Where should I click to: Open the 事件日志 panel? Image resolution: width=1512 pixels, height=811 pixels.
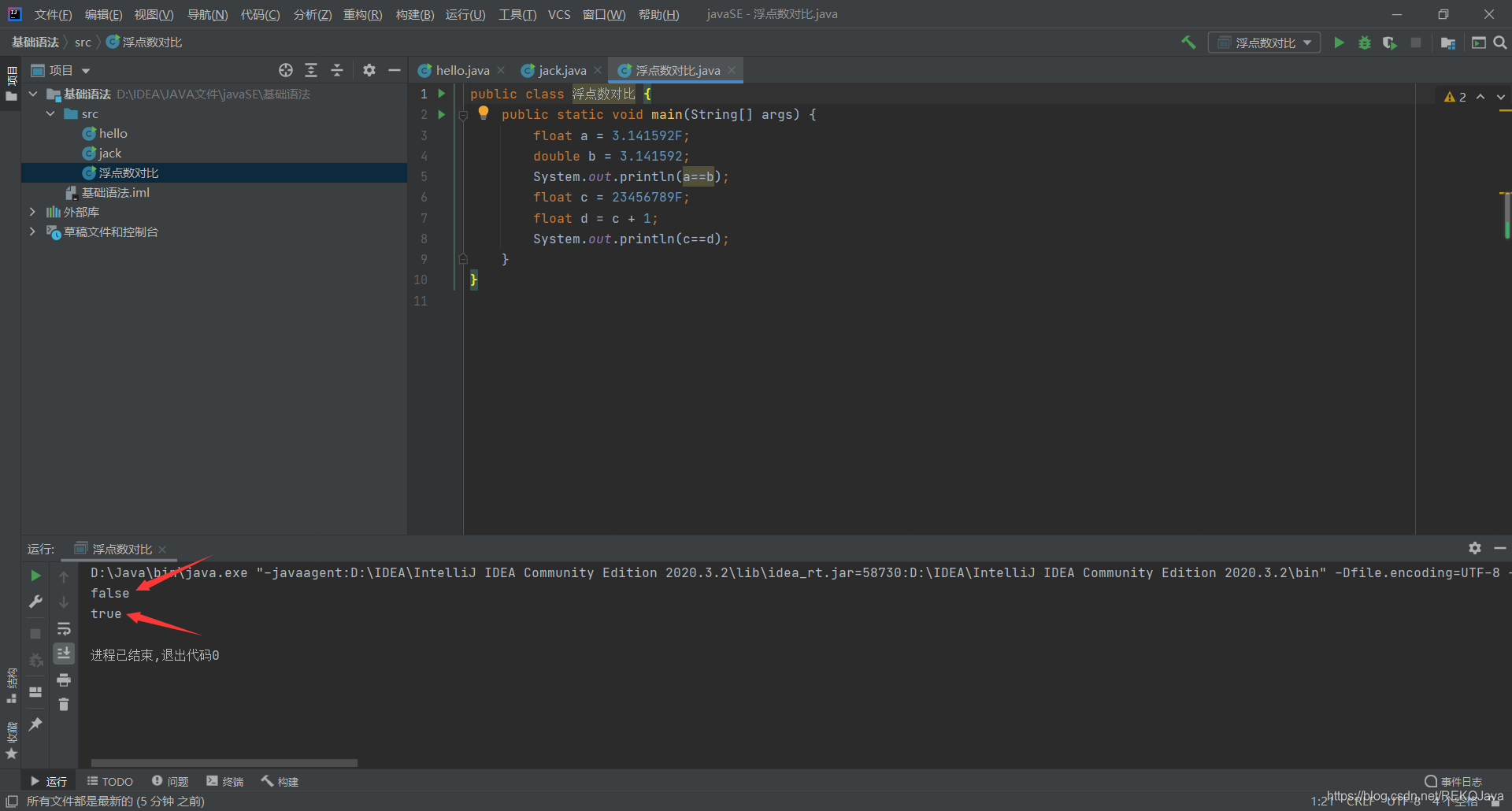click(x=1454, y=781)
